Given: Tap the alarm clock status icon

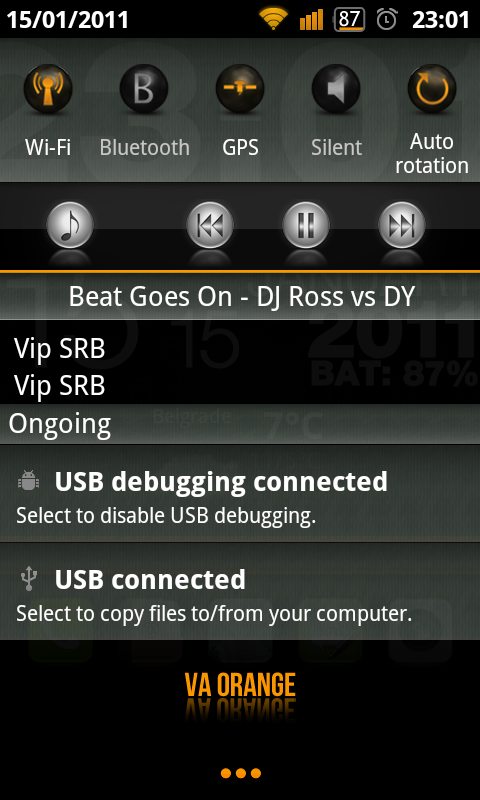Looking at the screenshot, I should (387, 19).
